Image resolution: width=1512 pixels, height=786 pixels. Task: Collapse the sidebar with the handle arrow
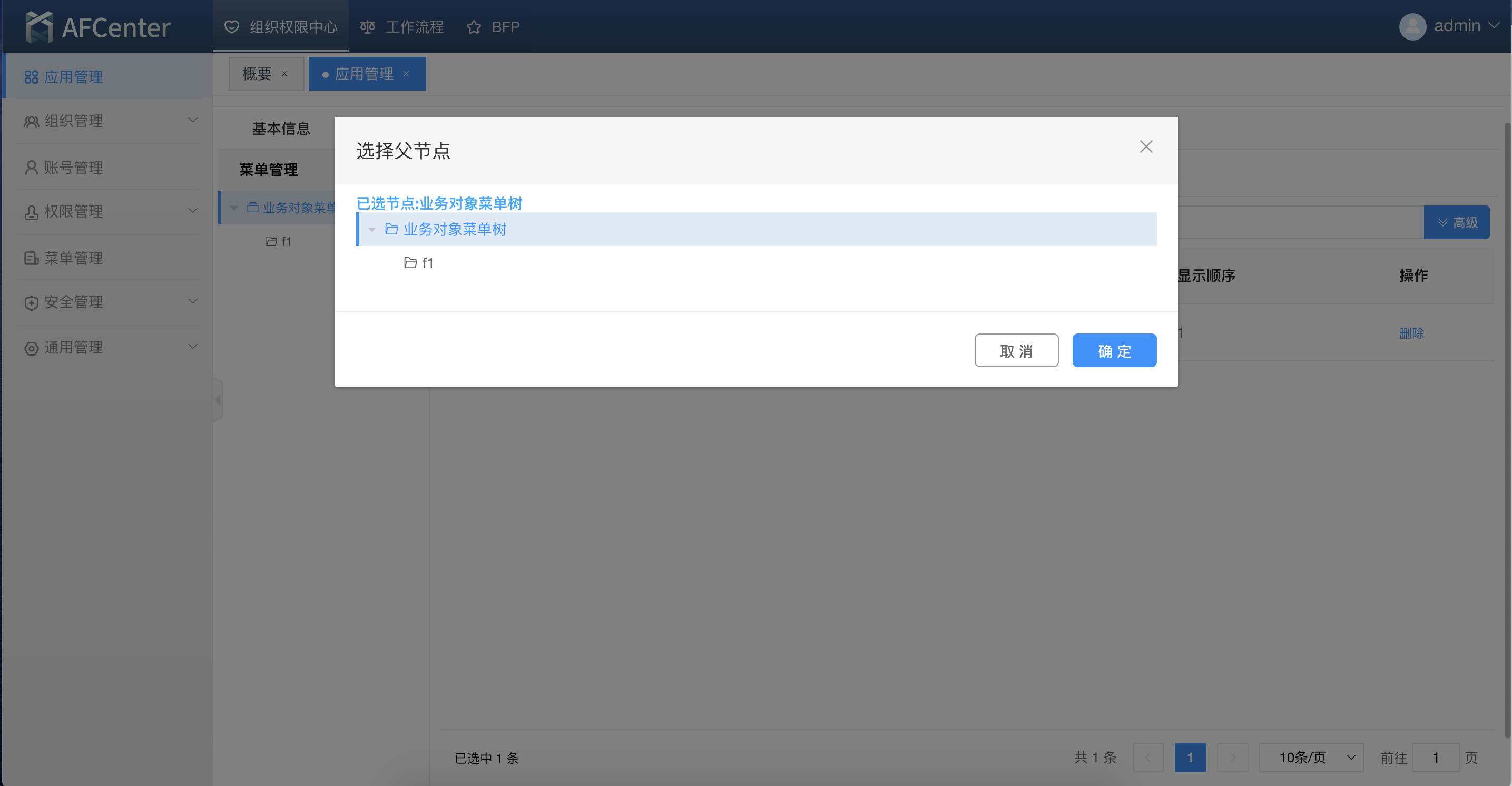pos(218,400)
